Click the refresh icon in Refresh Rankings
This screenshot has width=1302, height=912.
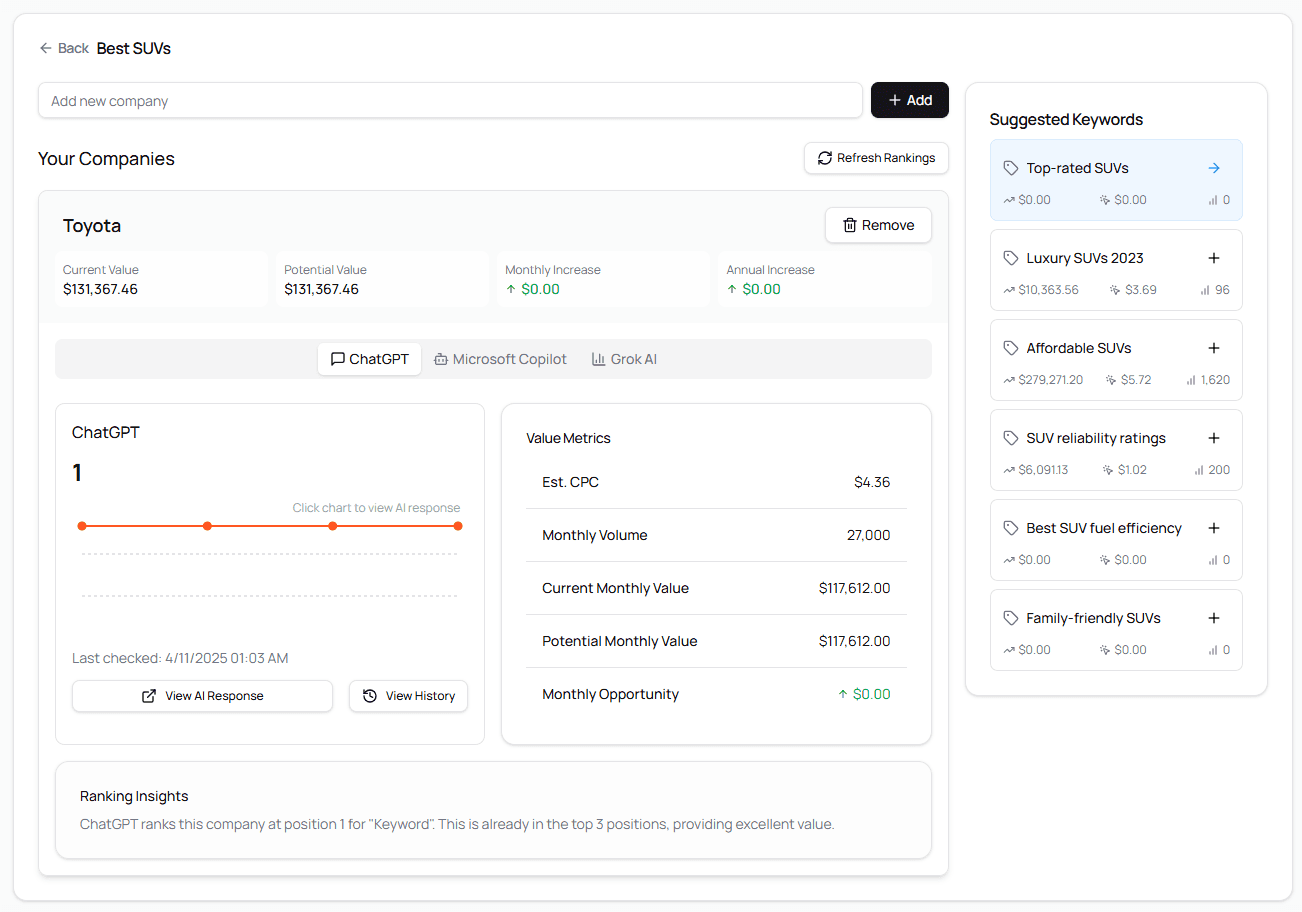825,158
